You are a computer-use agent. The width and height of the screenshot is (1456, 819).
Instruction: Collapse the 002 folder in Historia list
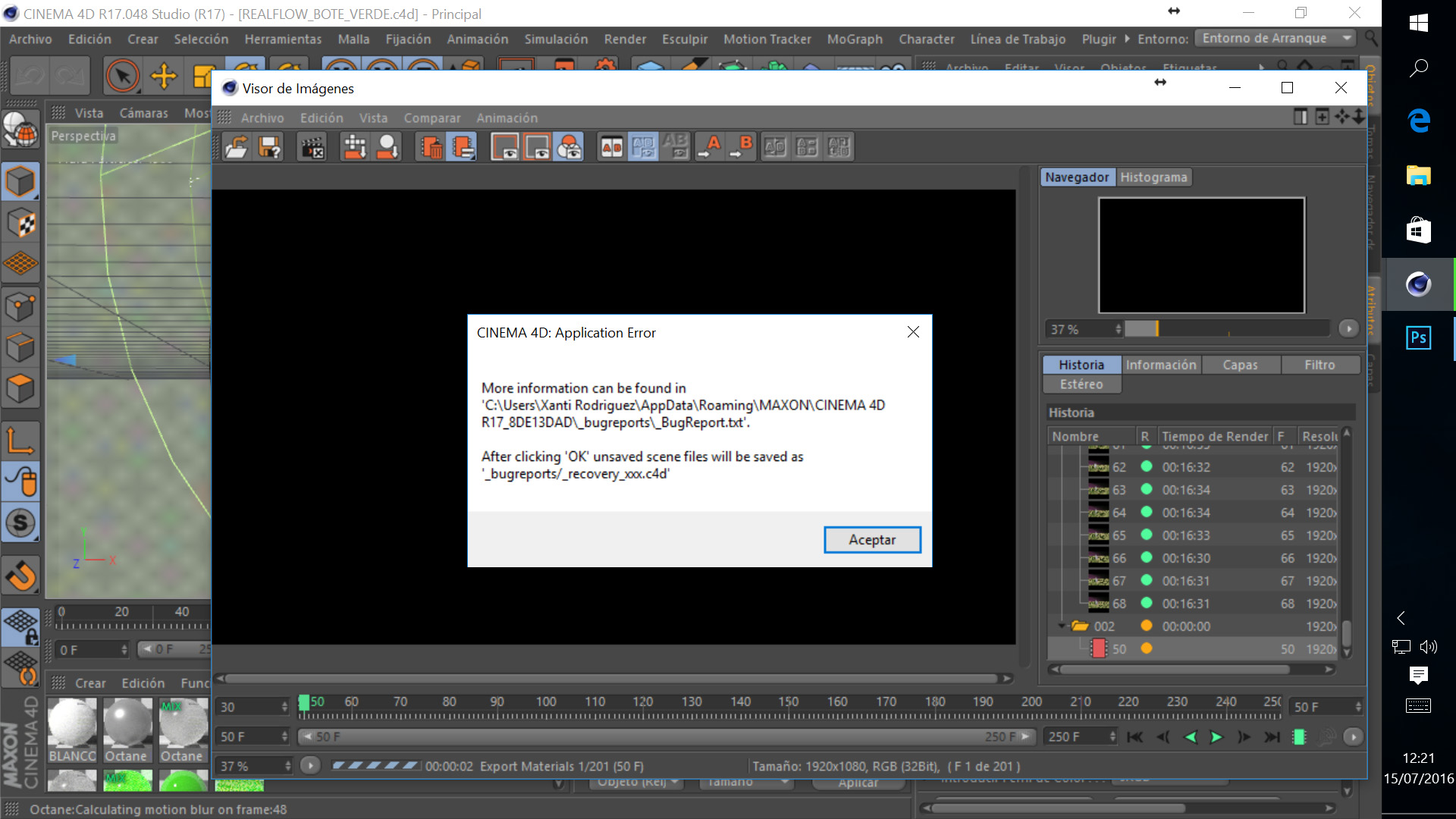[x=1062, y=626]
